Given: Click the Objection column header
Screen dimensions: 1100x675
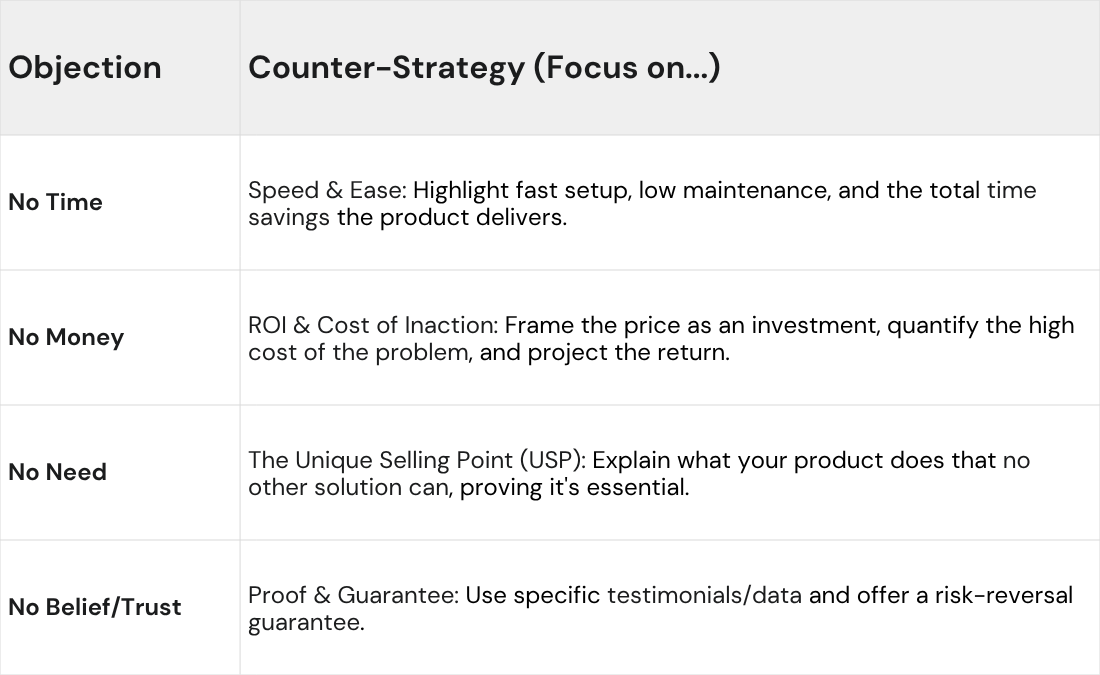Looking at the screenshot, I should click(x=85, y=68).
